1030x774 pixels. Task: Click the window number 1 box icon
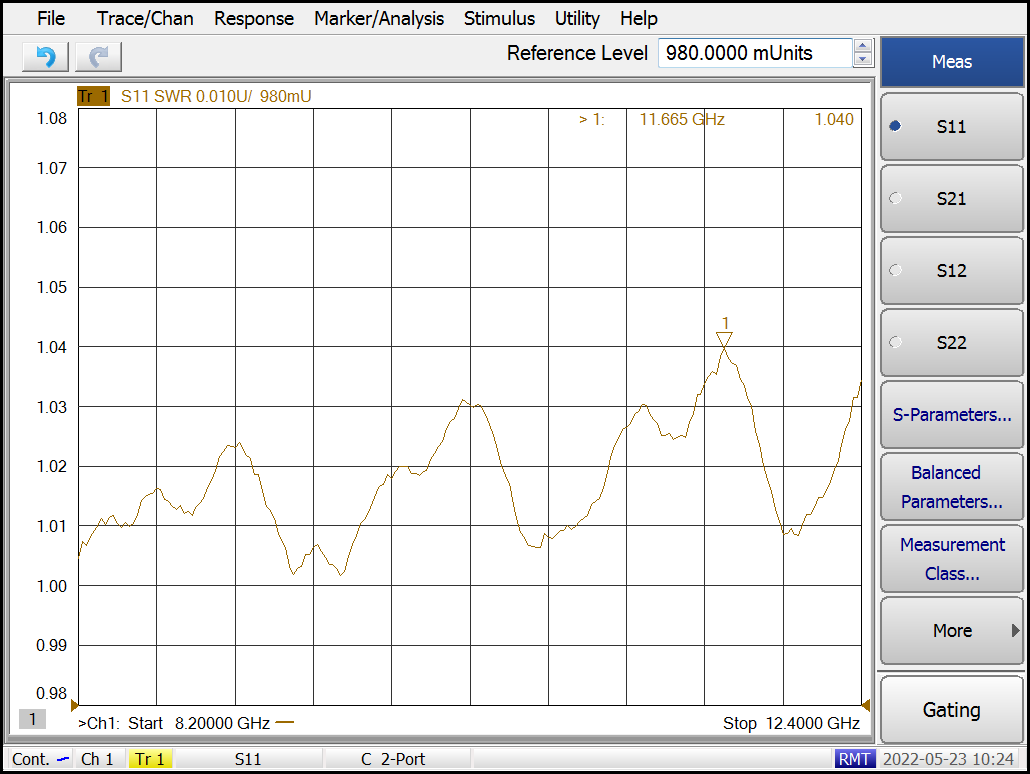tap(32, 719)
